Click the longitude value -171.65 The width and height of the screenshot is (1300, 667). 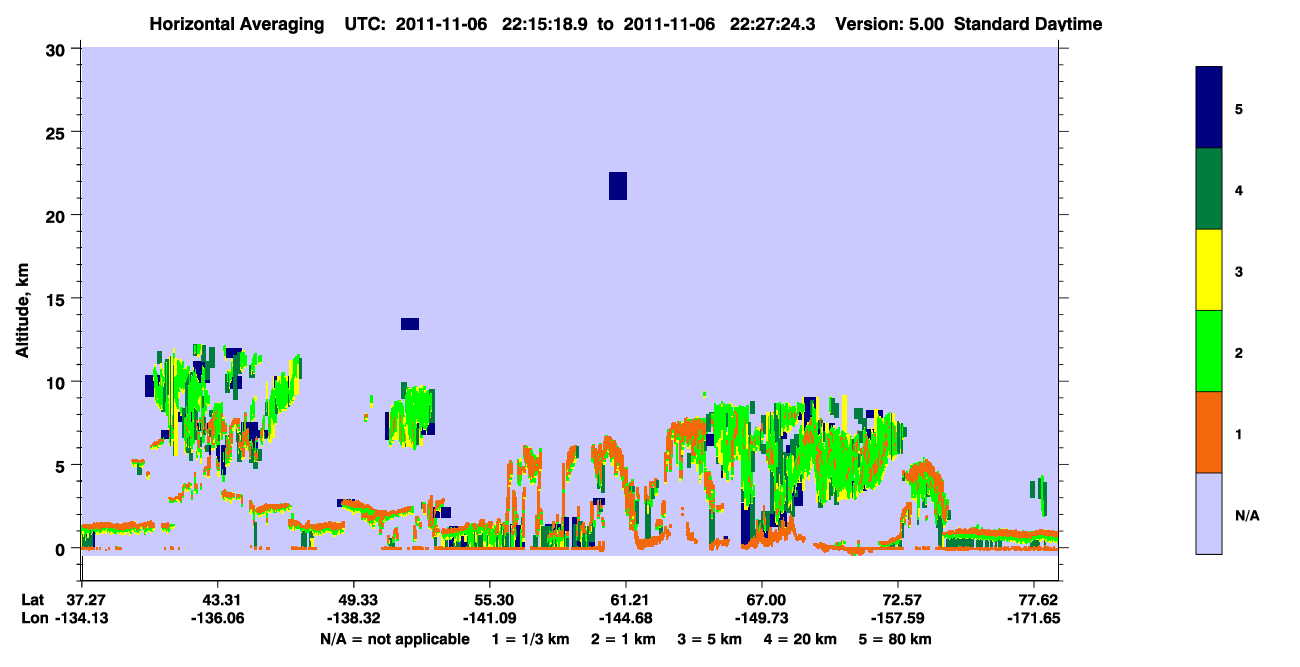1034,619
